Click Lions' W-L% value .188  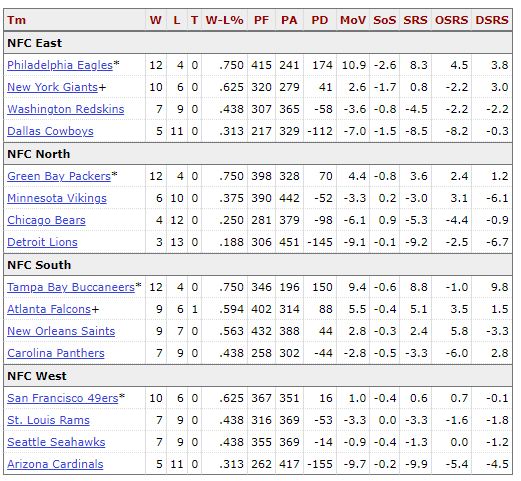231,242
